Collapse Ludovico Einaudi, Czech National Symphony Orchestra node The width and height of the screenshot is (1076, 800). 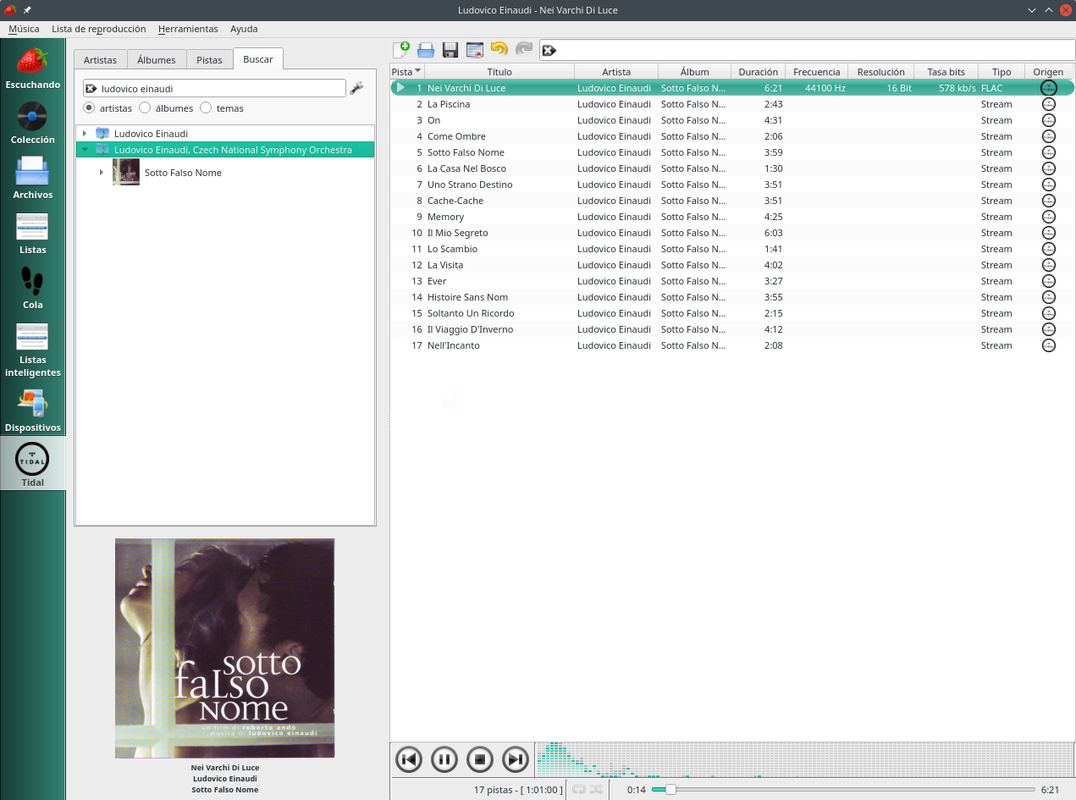pos(84,150)
